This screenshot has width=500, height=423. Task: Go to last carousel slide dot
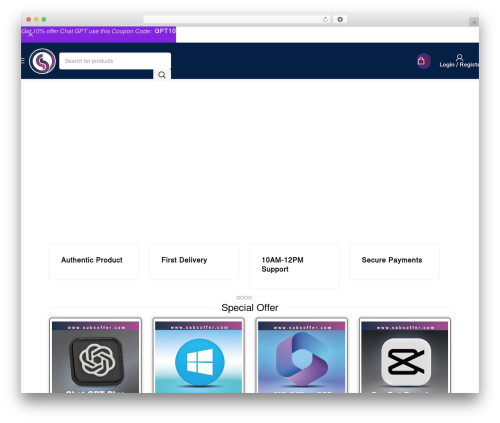click(250, 298)
